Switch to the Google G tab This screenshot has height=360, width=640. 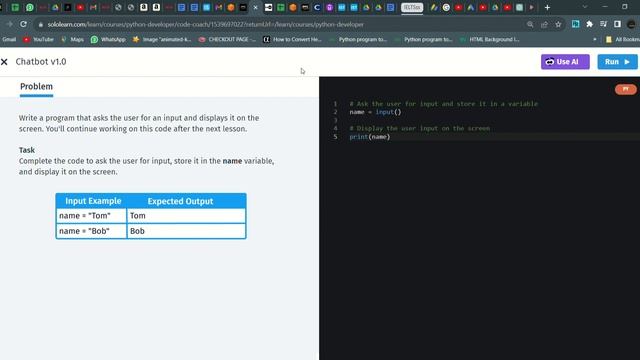(x=446, y=7)
